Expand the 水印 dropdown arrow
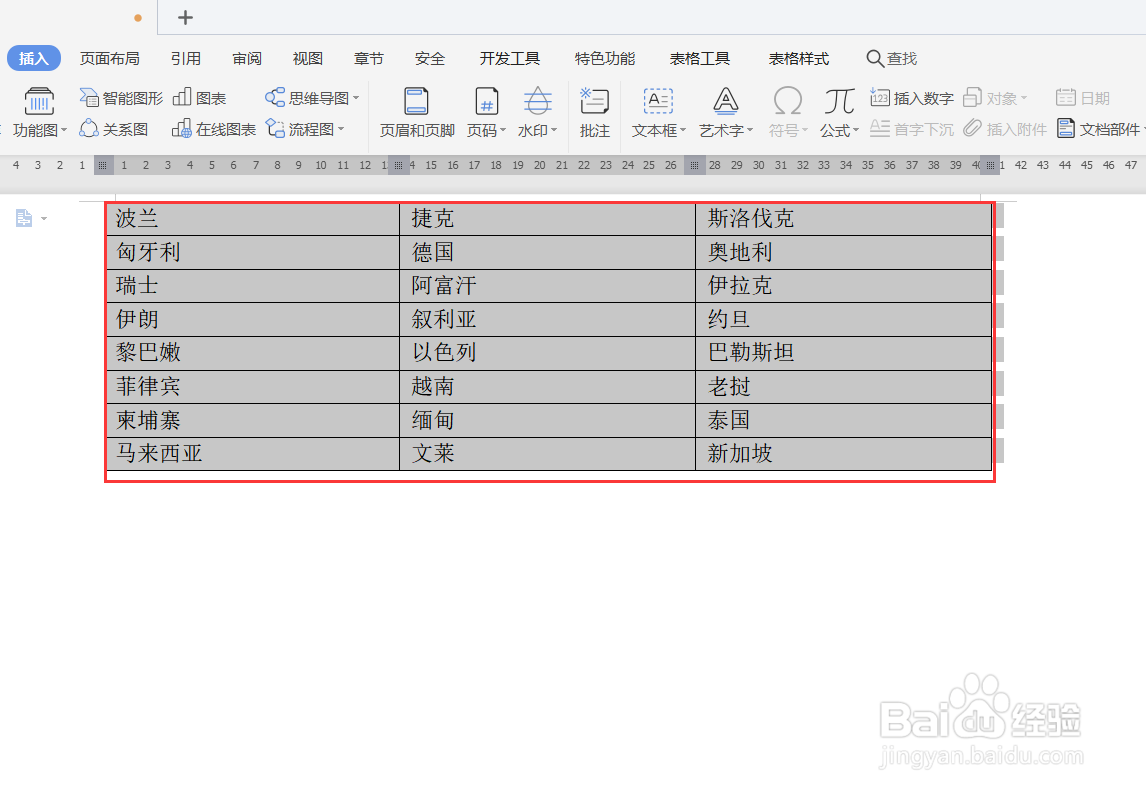 pos(554,130)
